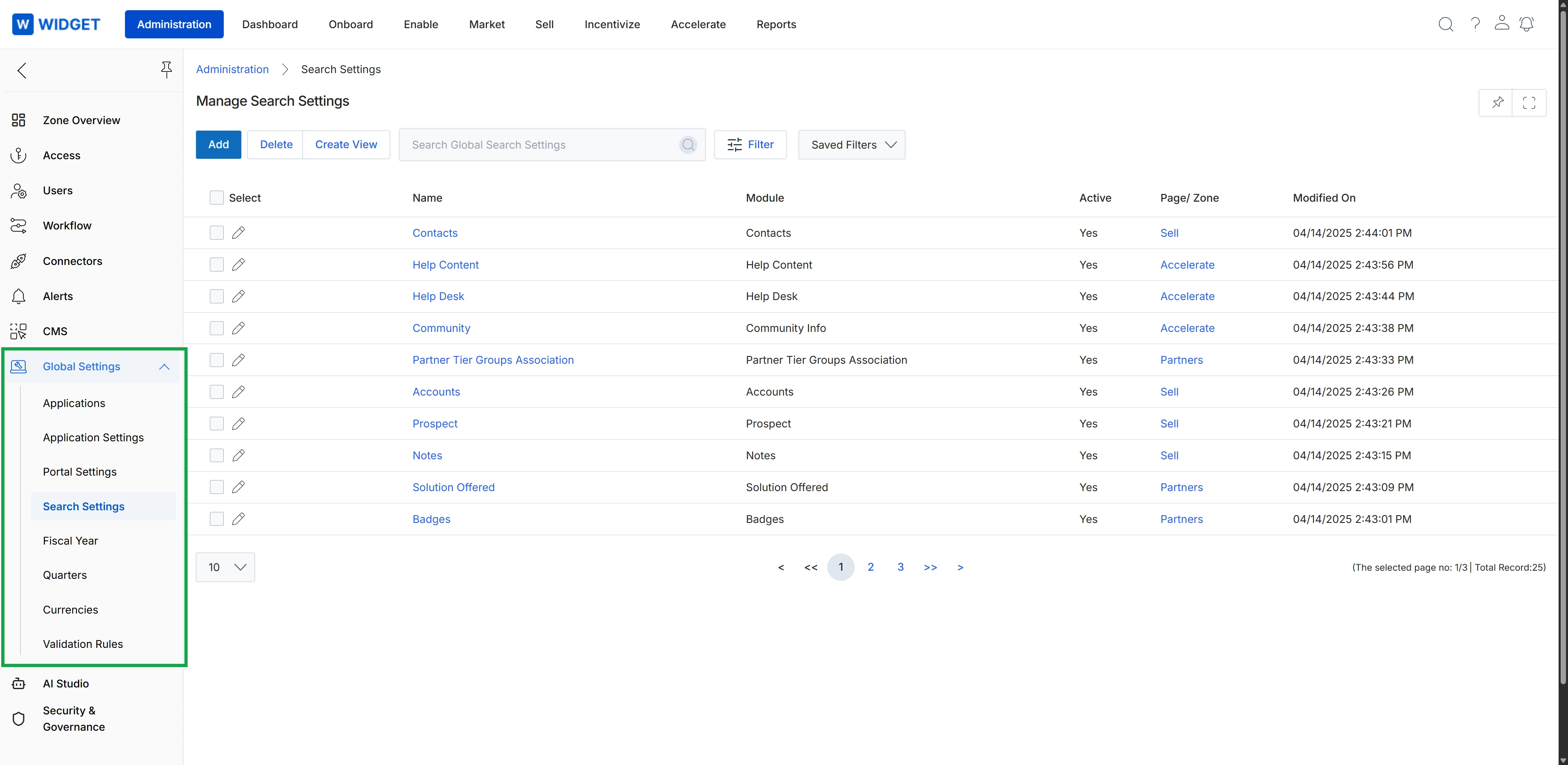Go to page 3 in pagination
Image resolution: width=1568 pixels, height=765 pixels.
coord(900,567)
